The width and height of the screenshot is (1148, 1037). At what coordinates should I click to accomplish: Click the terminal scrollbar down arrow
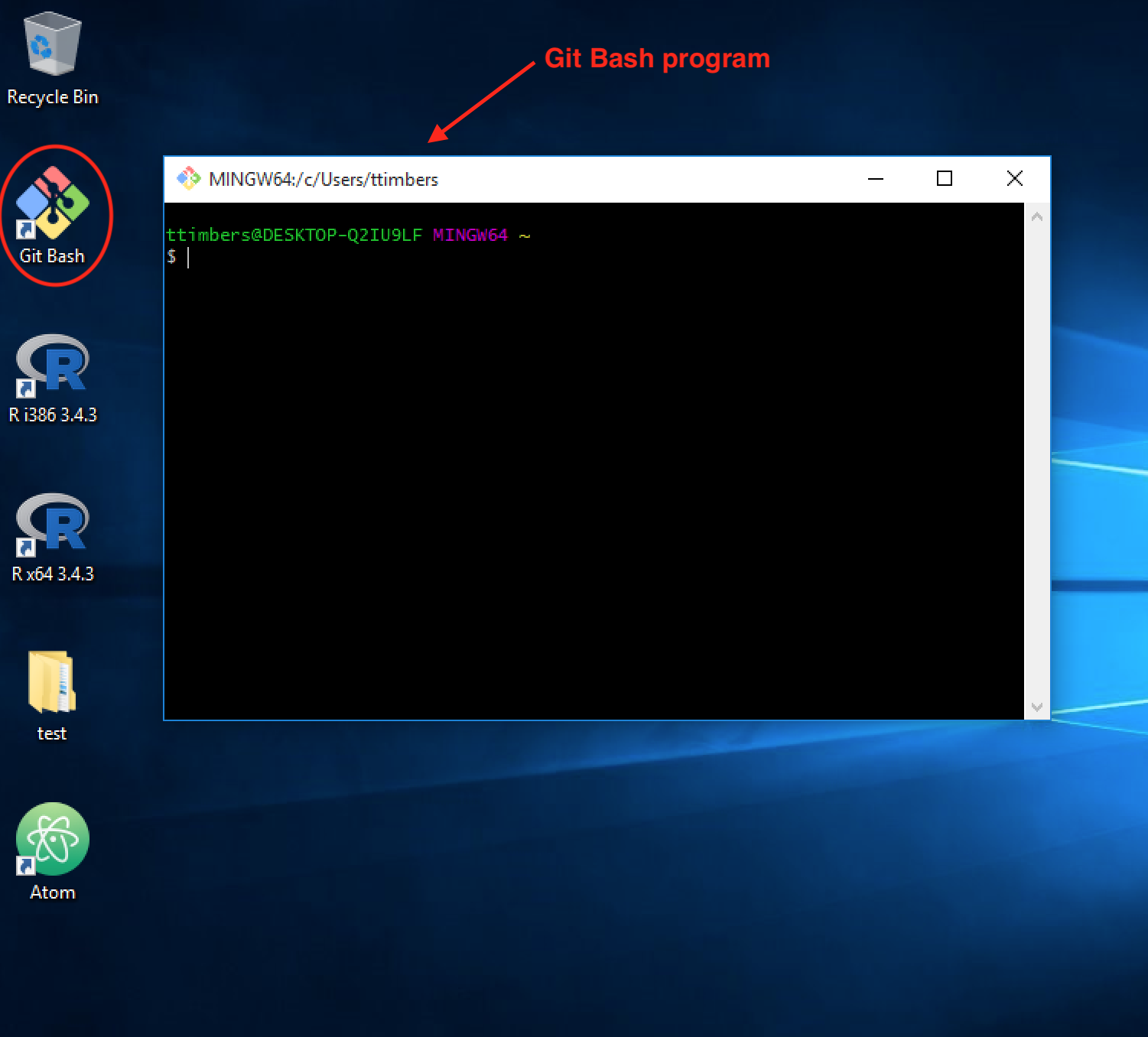[x=1037, y=707]
